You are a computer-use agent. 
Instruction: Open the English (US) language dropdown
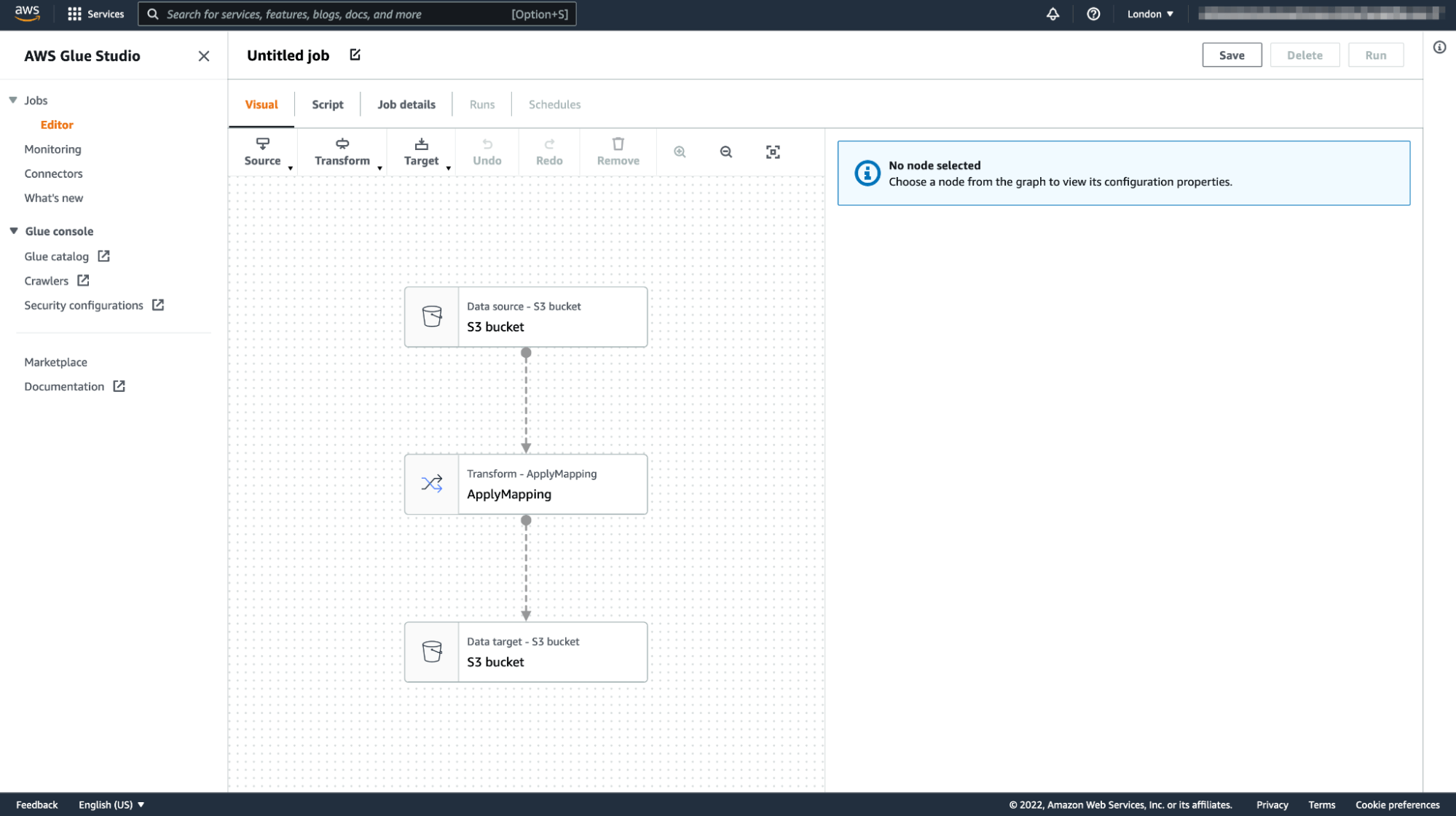coord(110,804)
